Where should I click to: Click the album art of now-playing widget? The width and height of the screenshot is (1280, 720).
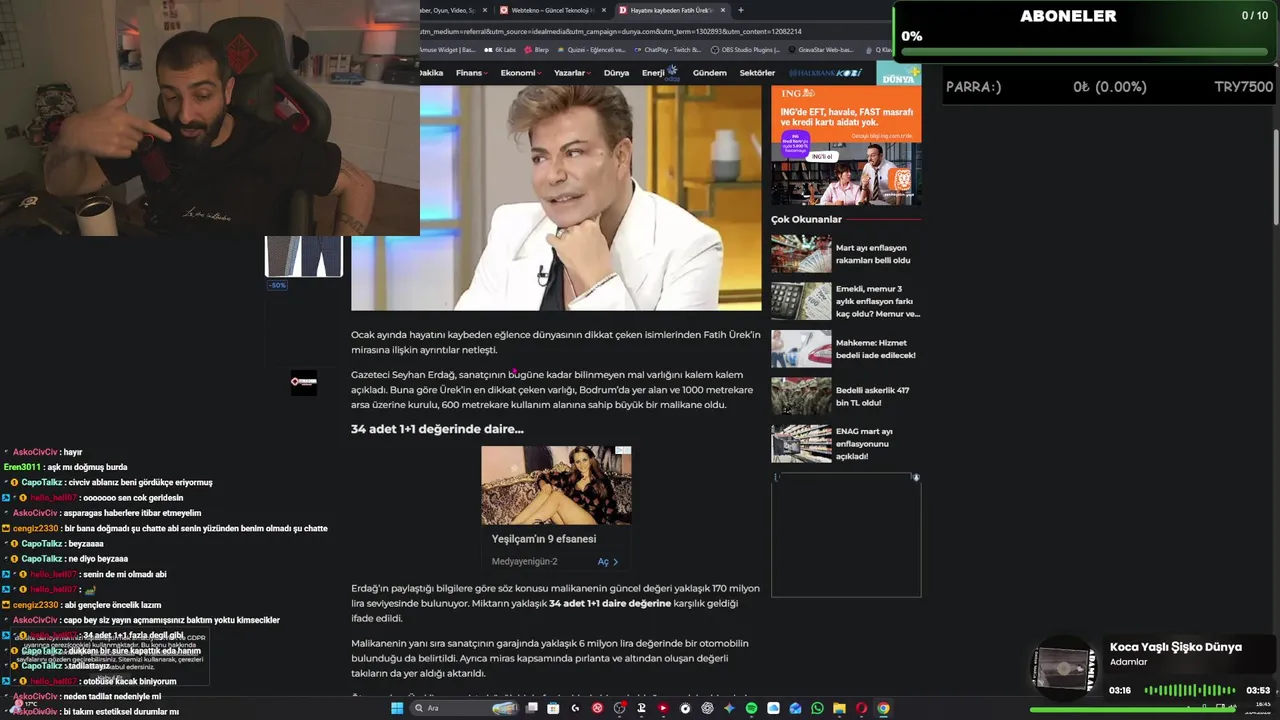point(1062,668)
